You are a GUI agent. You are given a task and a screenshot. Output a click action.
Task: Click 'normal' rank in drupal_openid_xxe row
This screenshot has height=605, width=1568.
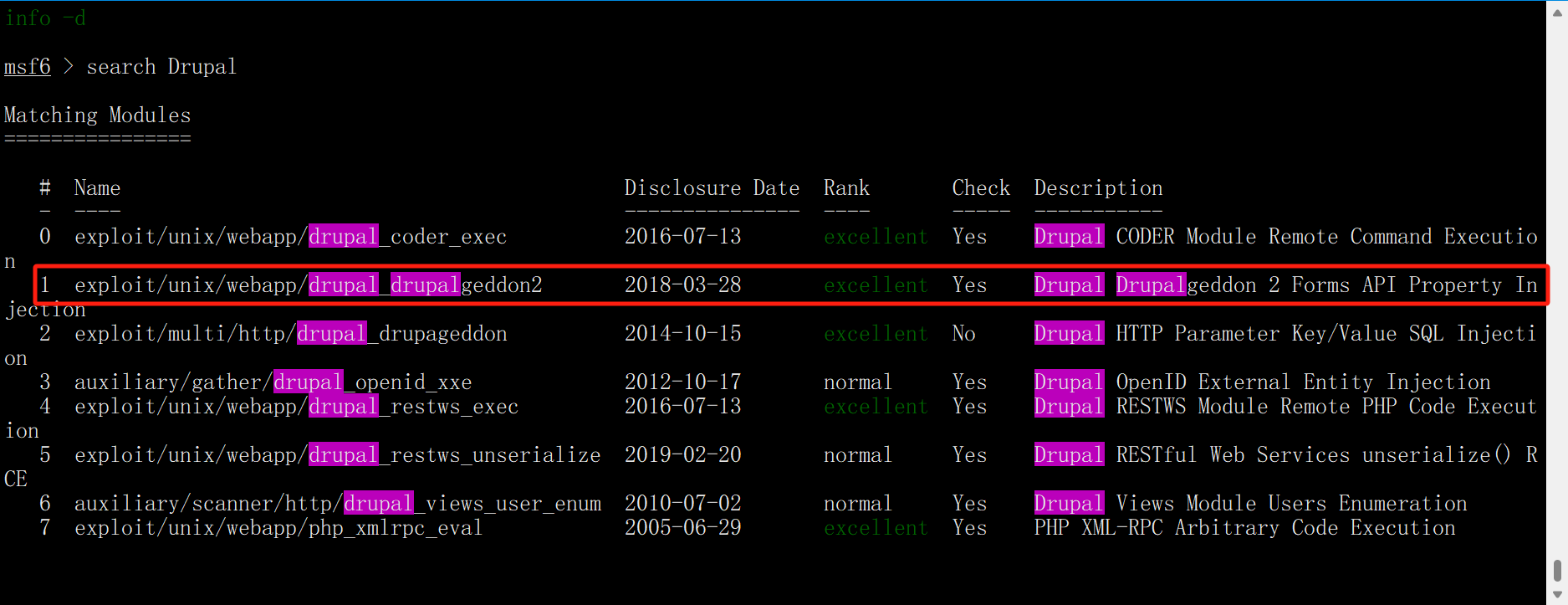858,382
